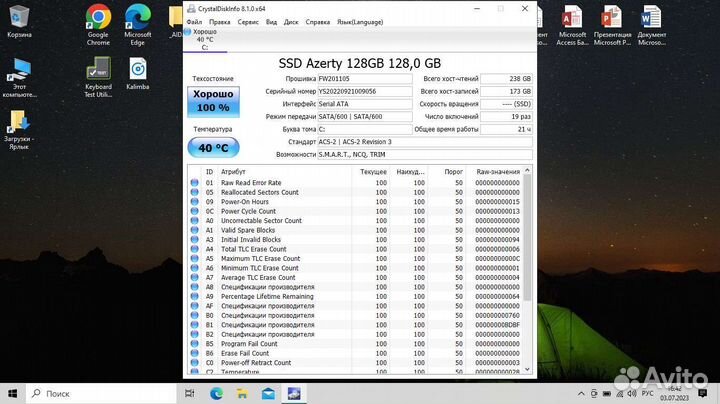Launch the Kalimba desktop shortcut
The height and width of the screenshot is (404, 720).
[138, 73]
